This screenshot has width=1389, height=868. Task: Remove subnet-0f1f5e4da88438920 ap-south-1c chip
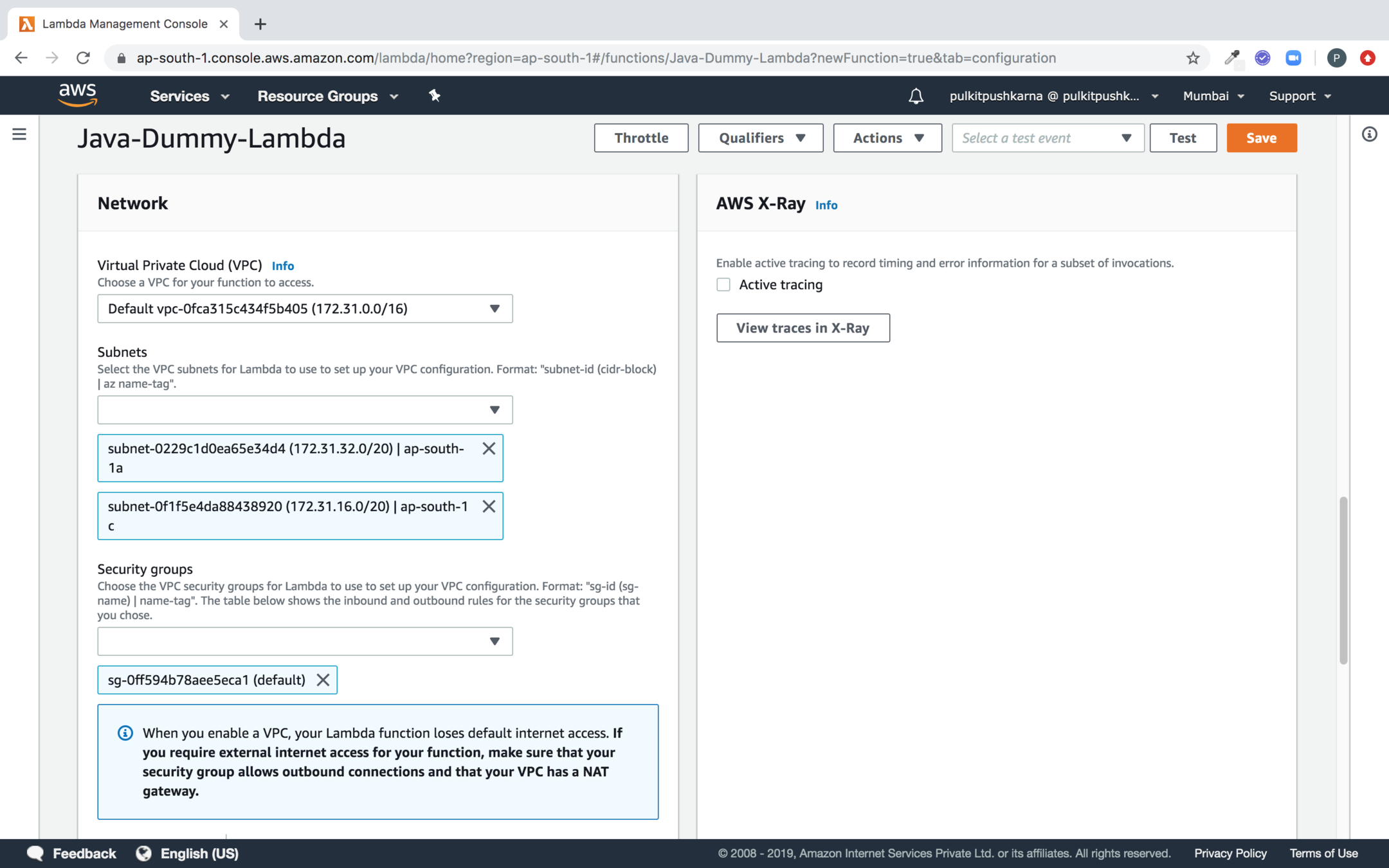[x=489, y=507]
